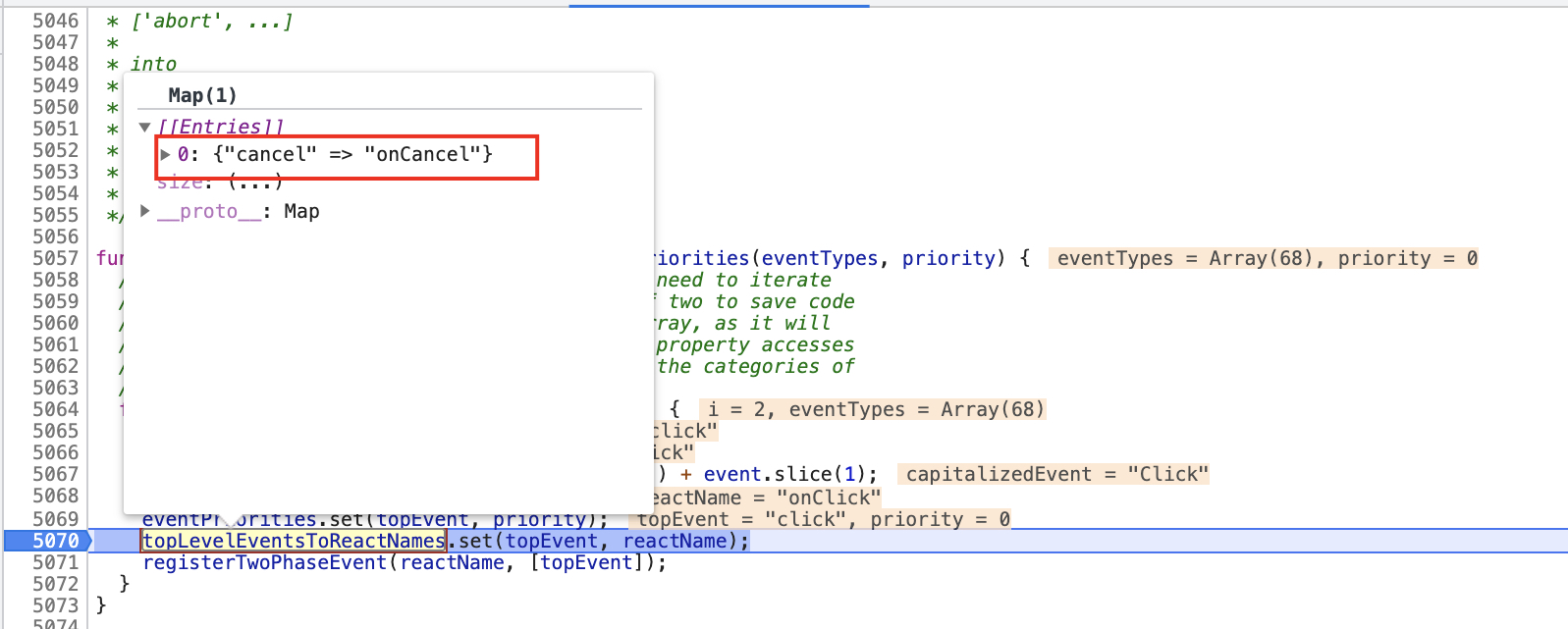Click topLevelEventsToReactNames variable on line 5070
Viewport: 1568px width, 629px height.
(x=294, y=541)
